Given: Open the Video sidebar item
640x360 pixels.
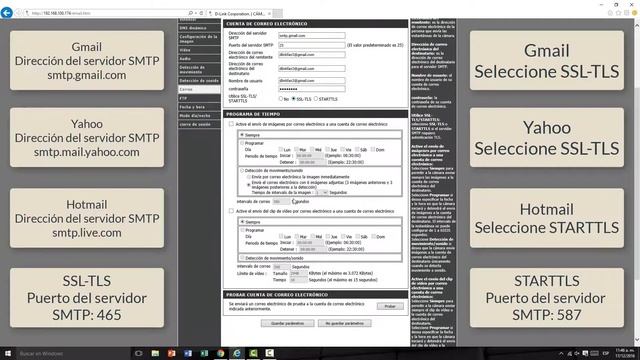Looking at the screenshot, I should 199,50.
